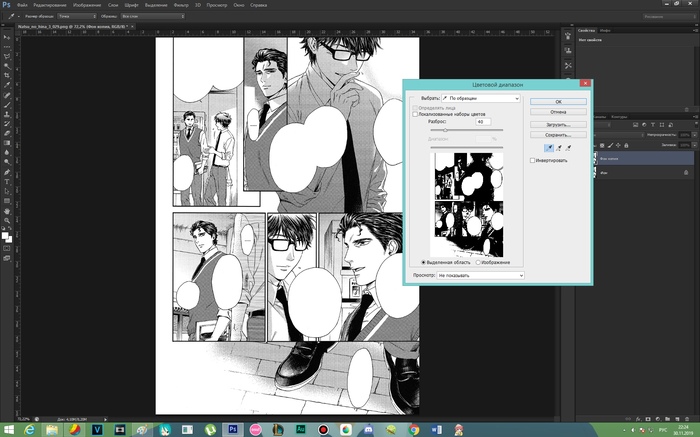Select the Rectangular Marquee tool

pos(7,47)
